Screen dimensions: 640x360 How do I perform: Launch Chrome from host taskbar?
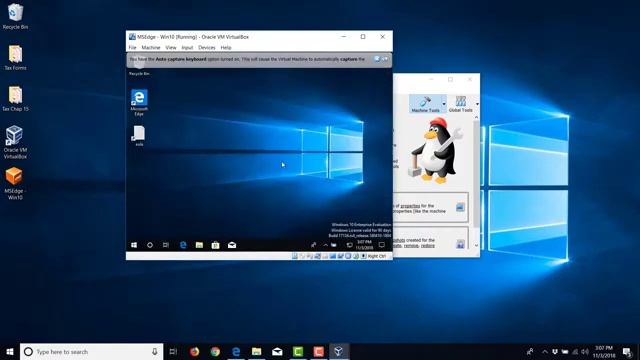pyautogui.click(x=215, y=351)
